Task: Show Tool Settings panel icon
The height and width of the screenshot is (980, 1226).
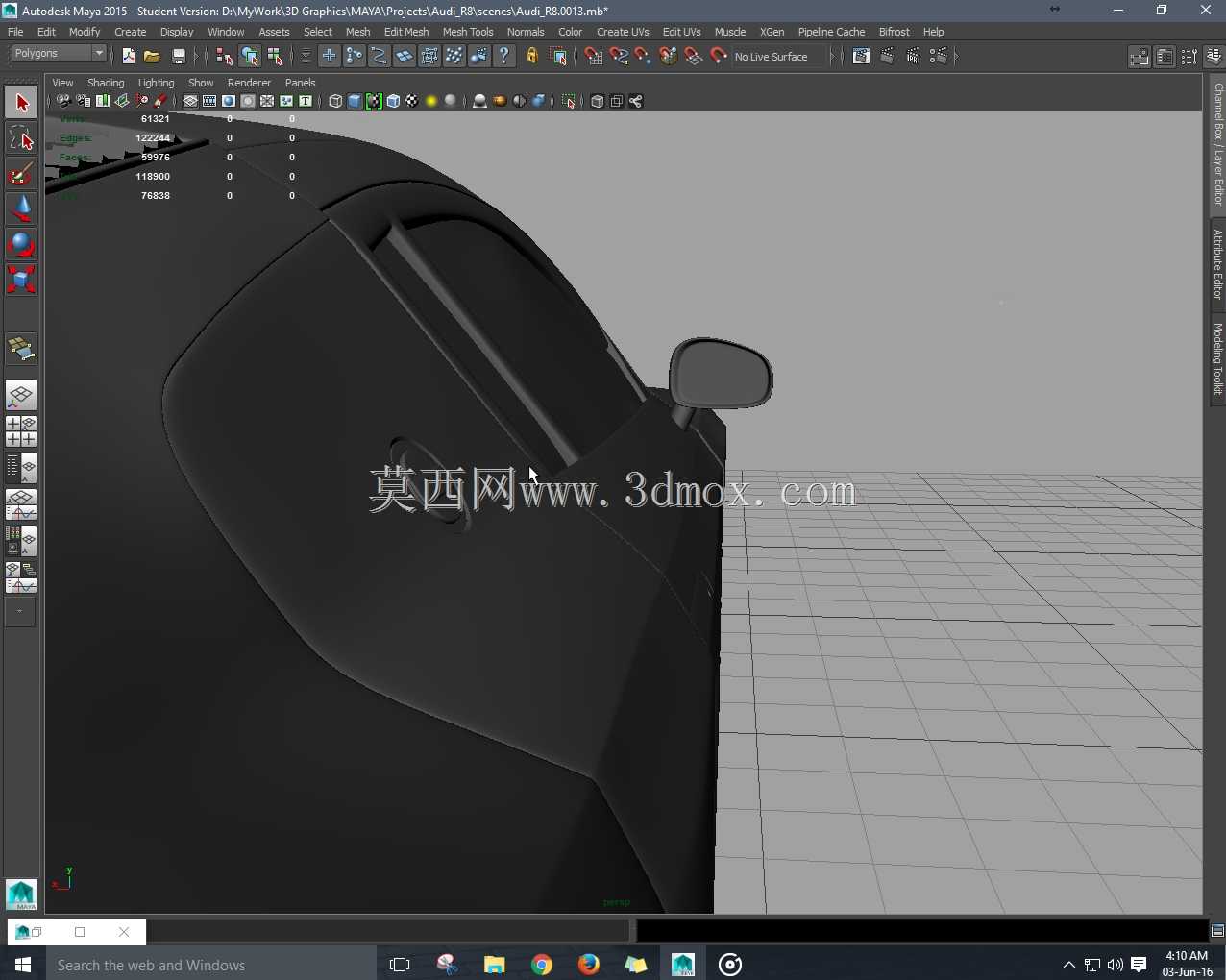Action: coord(1189,57)
